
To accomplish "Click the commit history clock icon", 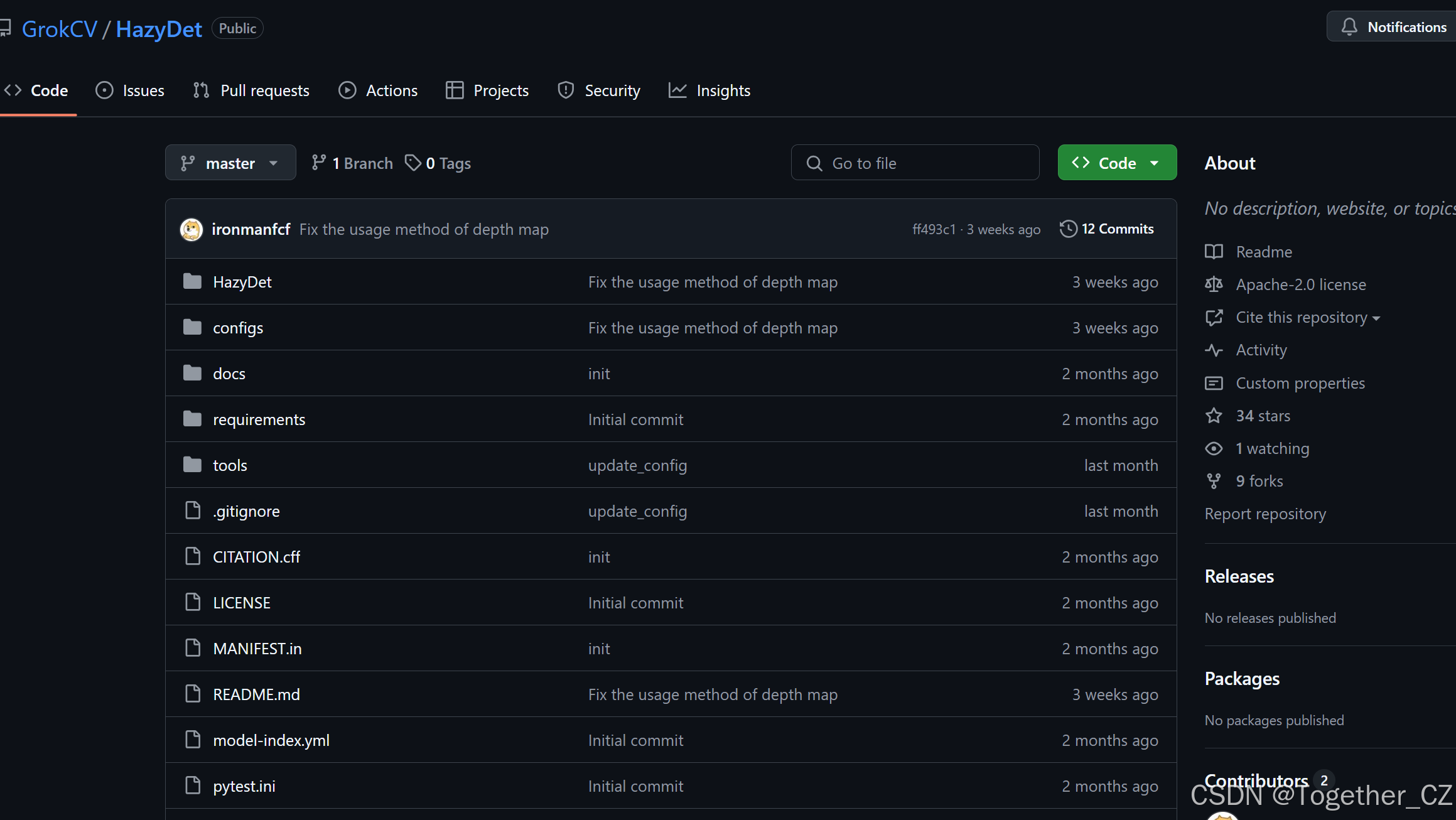I will pos(1068,229).
